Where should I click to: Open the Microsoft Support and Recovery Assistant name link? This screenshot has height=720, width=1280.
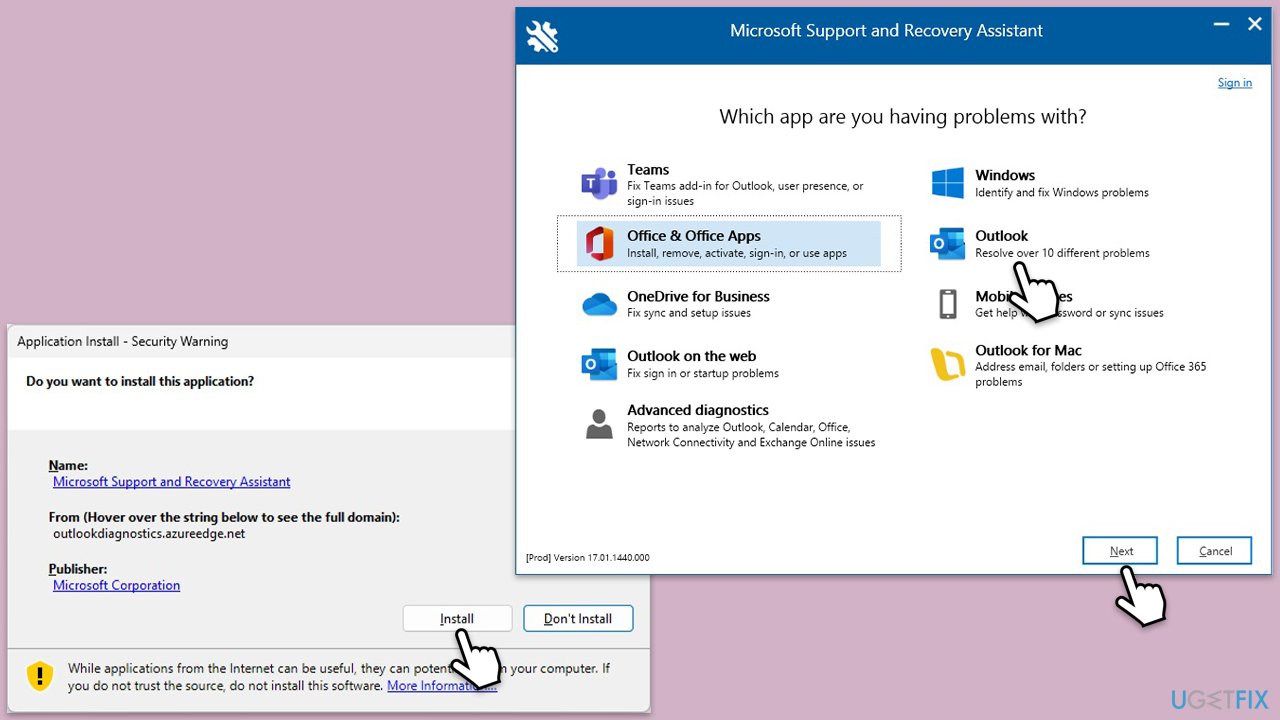pos(172,482)
